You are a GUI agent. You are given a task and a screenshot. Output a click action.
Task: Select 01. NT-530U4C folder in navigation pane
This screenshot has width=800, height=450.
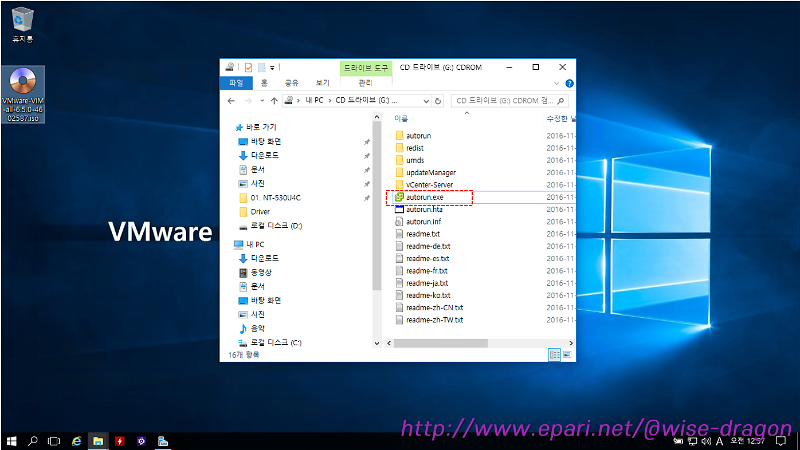[x=275, y=197]
